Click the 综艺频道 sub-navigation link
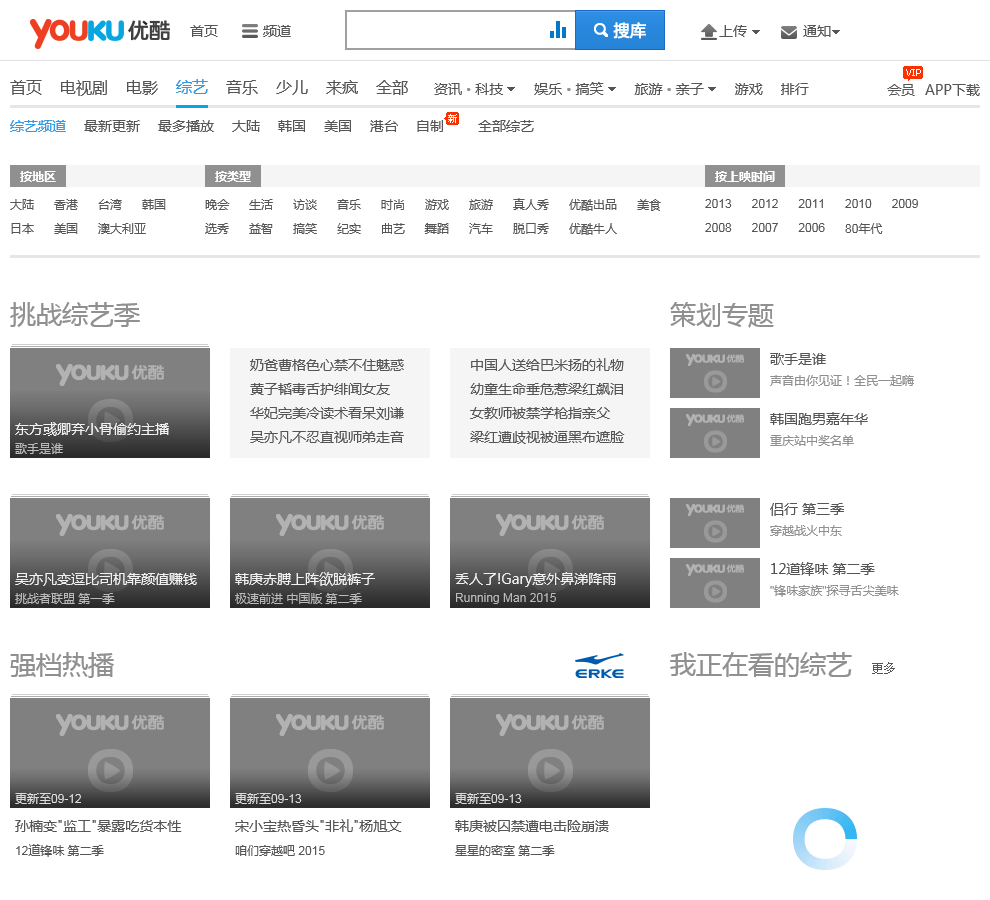990x900 pixels. pos(38,126)
